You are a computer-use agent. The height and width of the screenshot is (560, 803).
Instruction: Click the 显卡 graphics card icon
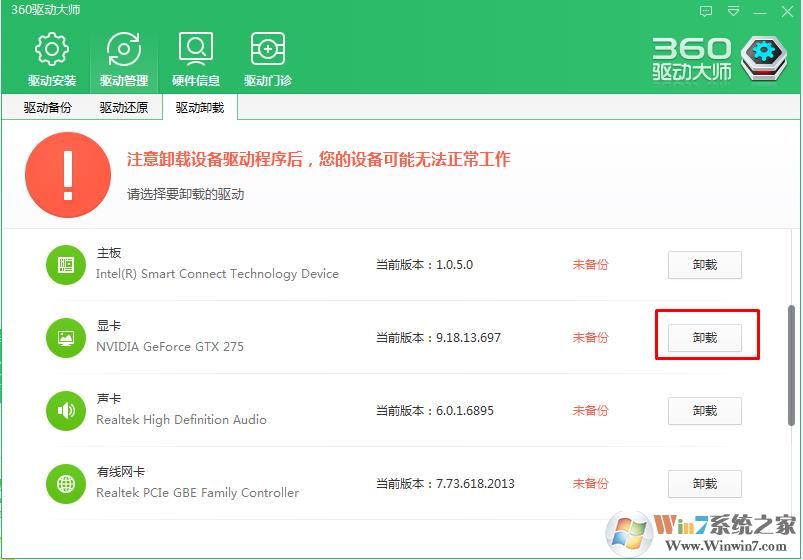click(67, 337)
